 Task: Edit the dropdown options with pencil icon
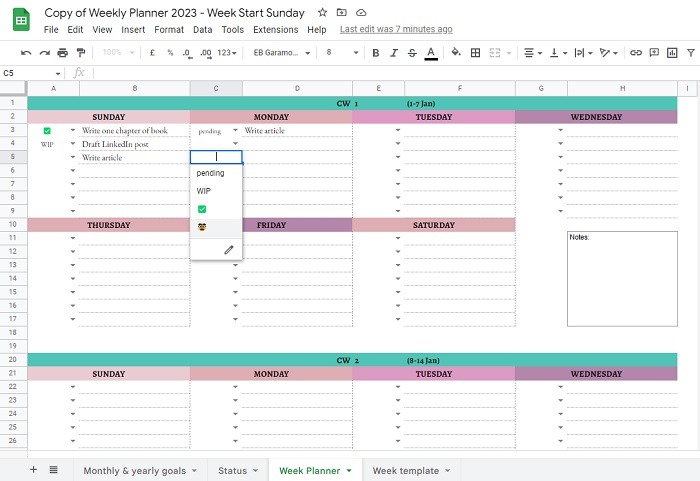229,250
